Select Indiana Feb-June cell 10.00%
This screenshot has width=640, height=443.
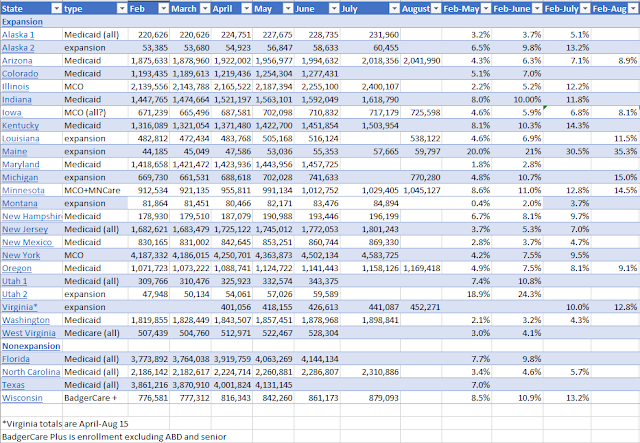pos(517,100)
